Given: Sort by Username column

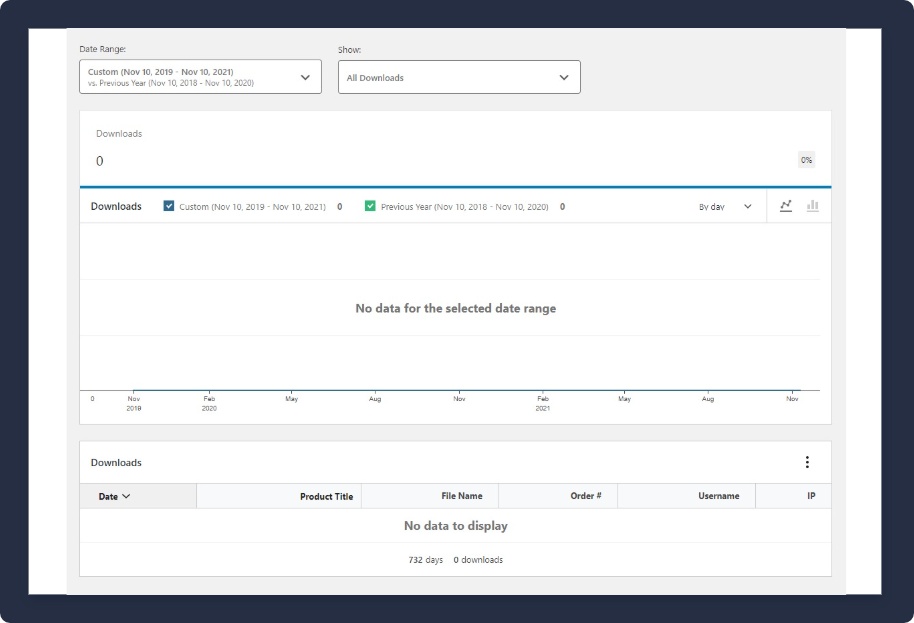Looking at the screenshot, I should (718, 496).
